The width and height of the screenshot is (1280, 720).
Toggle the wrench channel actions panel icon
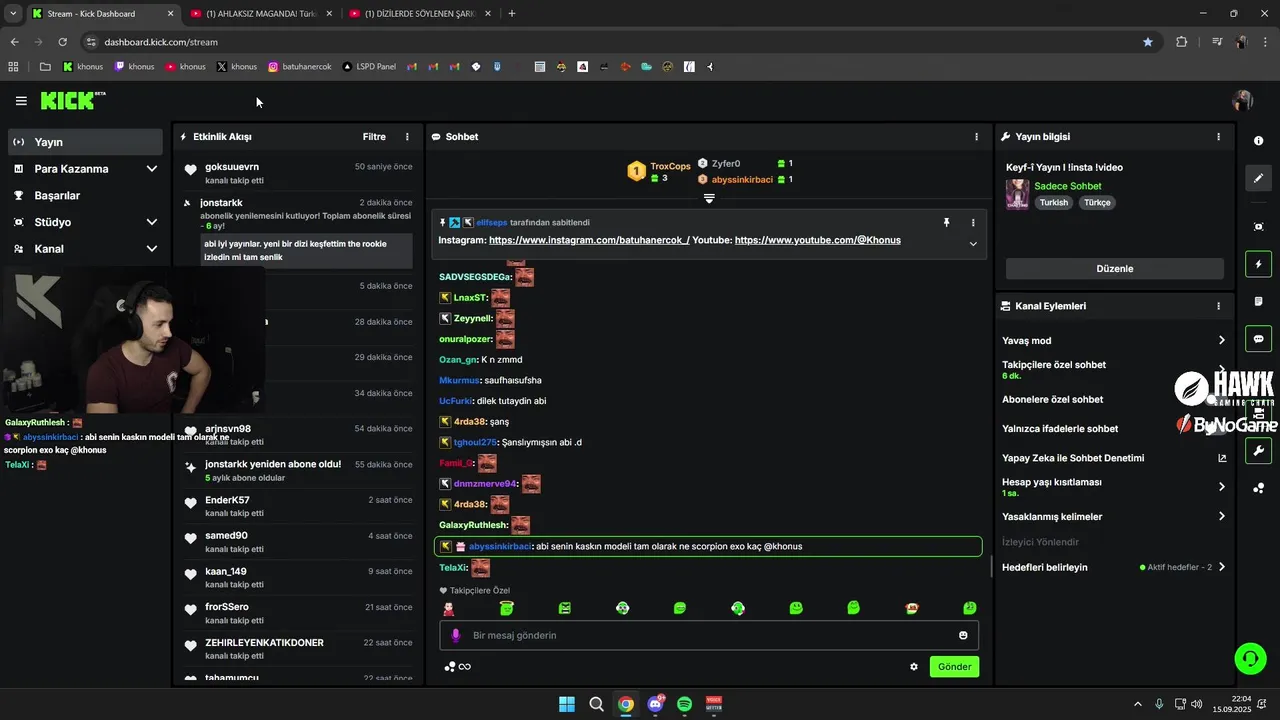[1258, 450]
